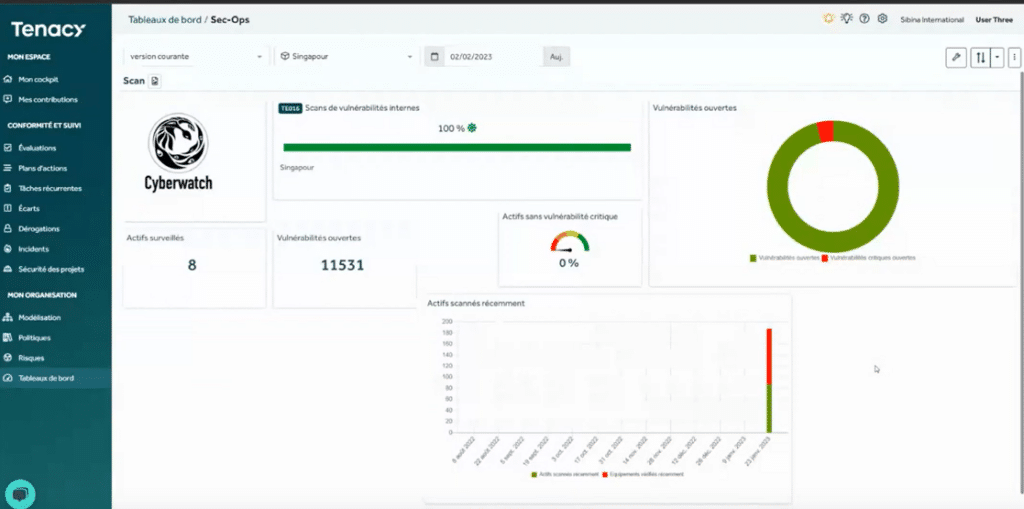Toggle the Équipements vérifiés récemment legend entry
This screenshot has width=1024, height=509.
pyautogui.click(x=643, y=474)
